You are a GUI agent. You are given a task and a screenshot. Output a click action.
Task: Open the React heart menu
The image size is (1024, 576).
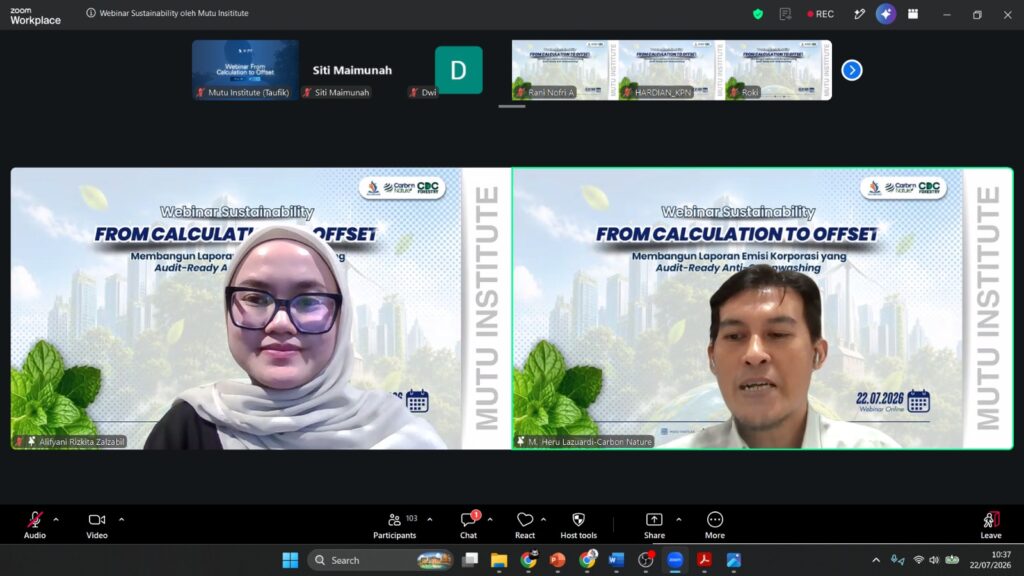coord(525,525)
